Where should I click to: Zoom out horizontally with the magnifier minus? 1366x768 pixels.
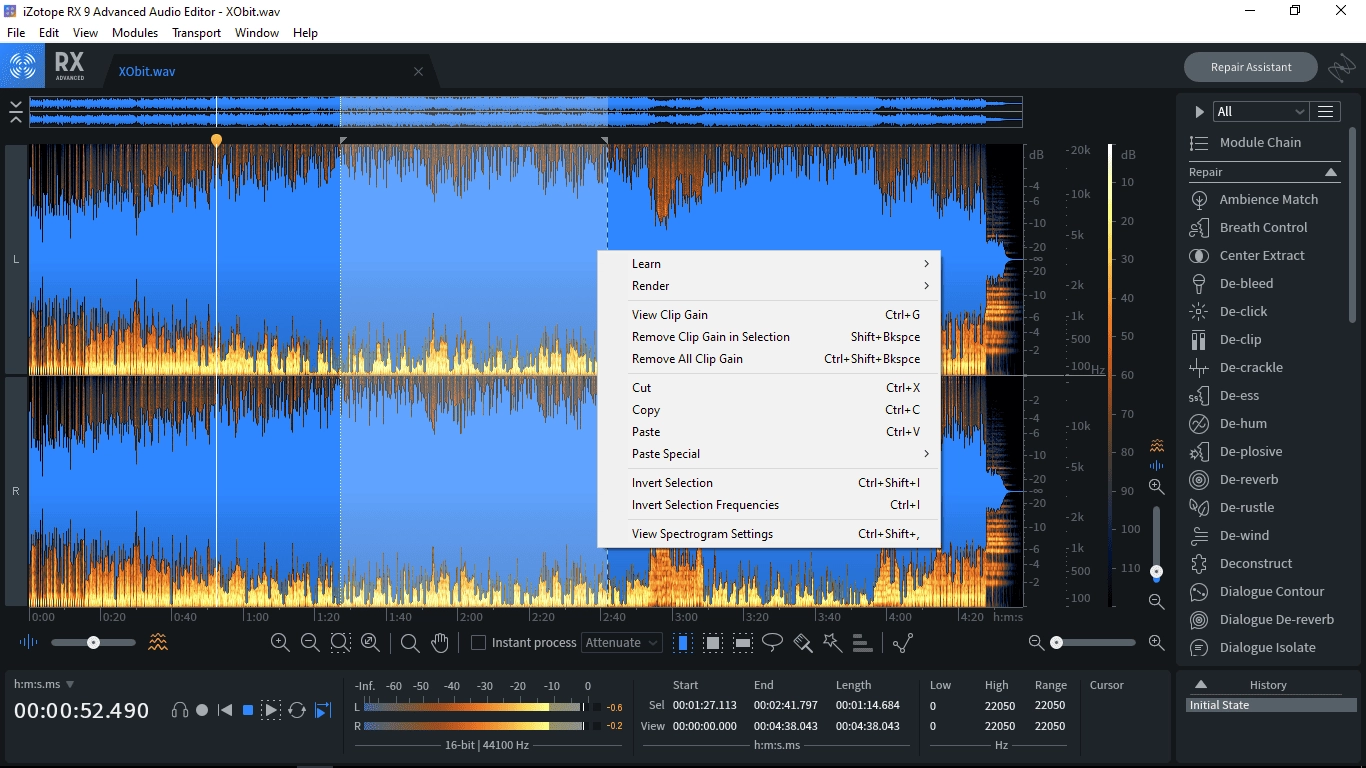coord(310,643)
